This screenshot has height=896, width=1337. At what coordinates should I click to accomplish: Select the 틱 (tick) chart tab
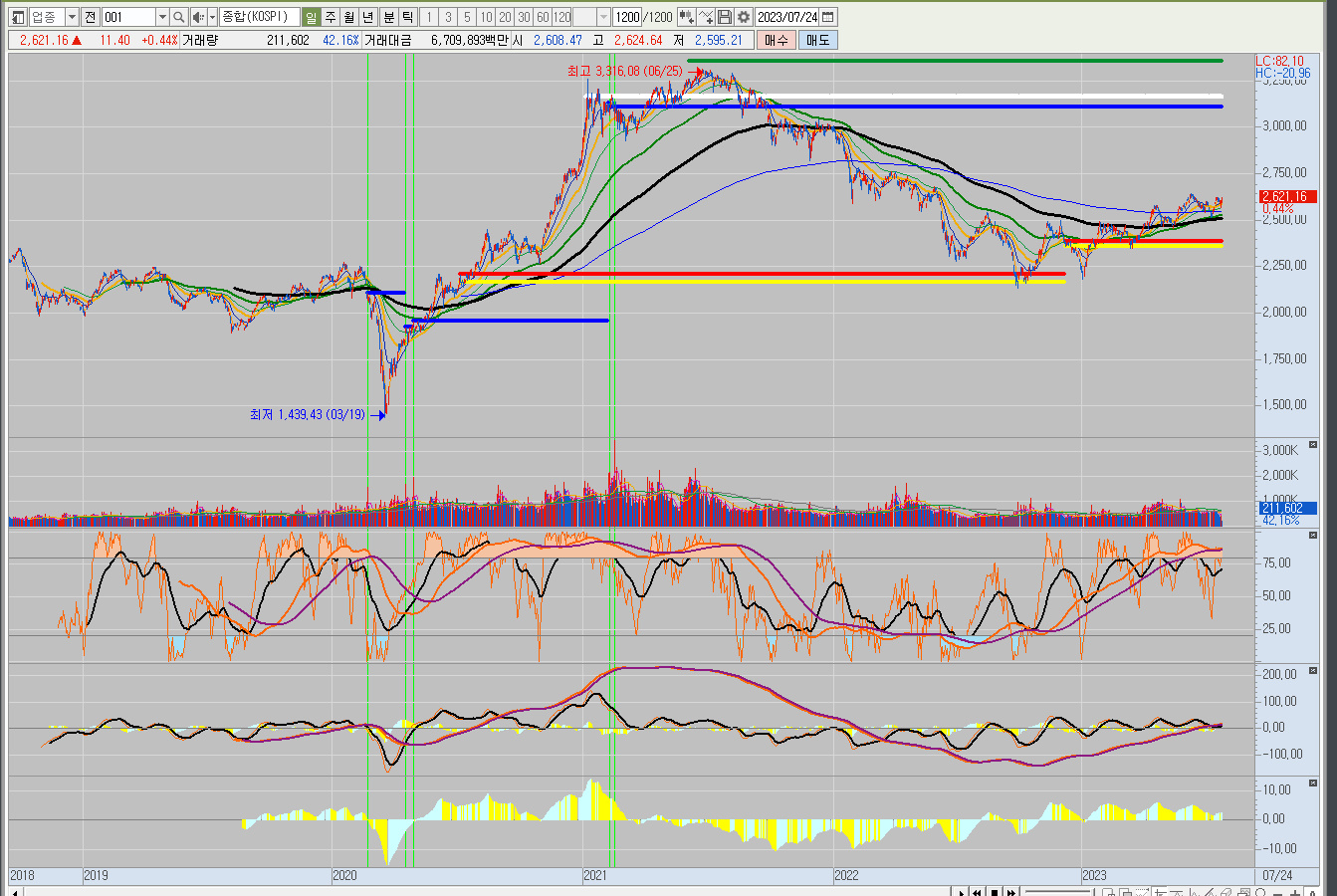coord(407,17)
